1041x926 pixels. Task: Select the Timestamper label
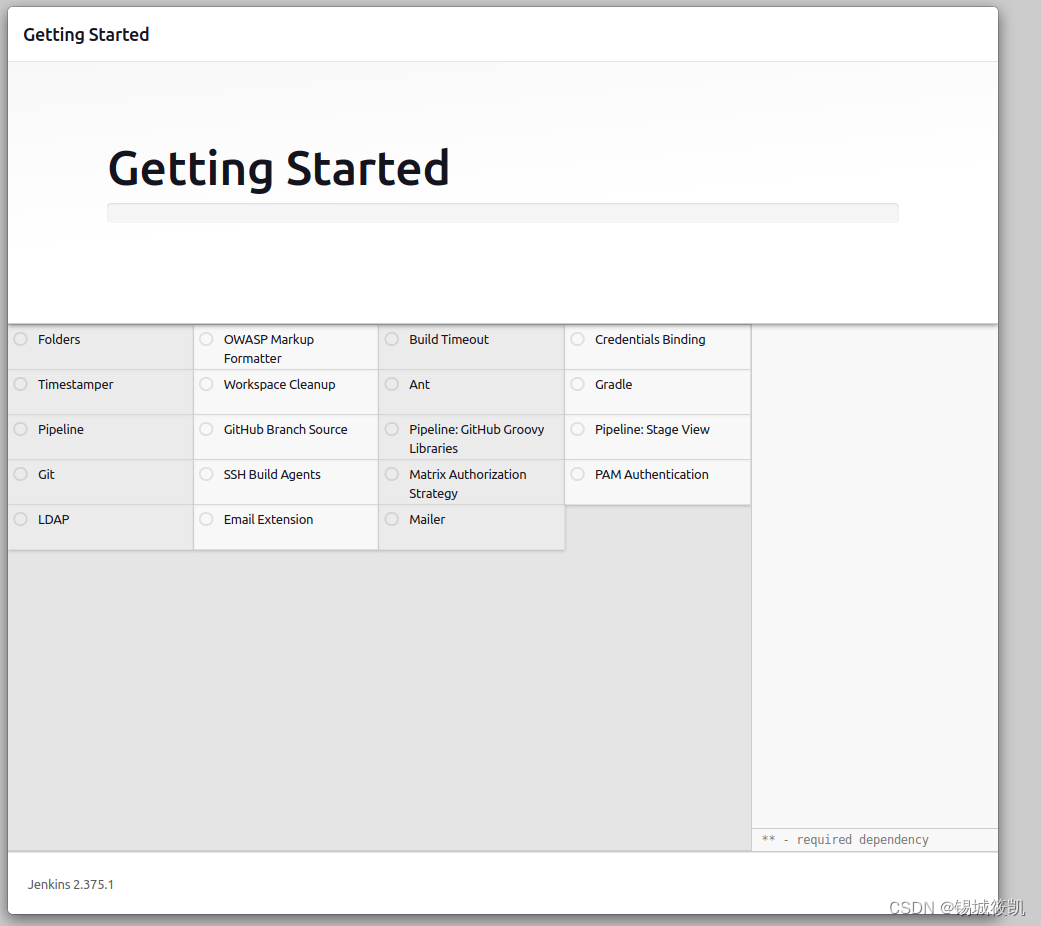click(76, 384)
